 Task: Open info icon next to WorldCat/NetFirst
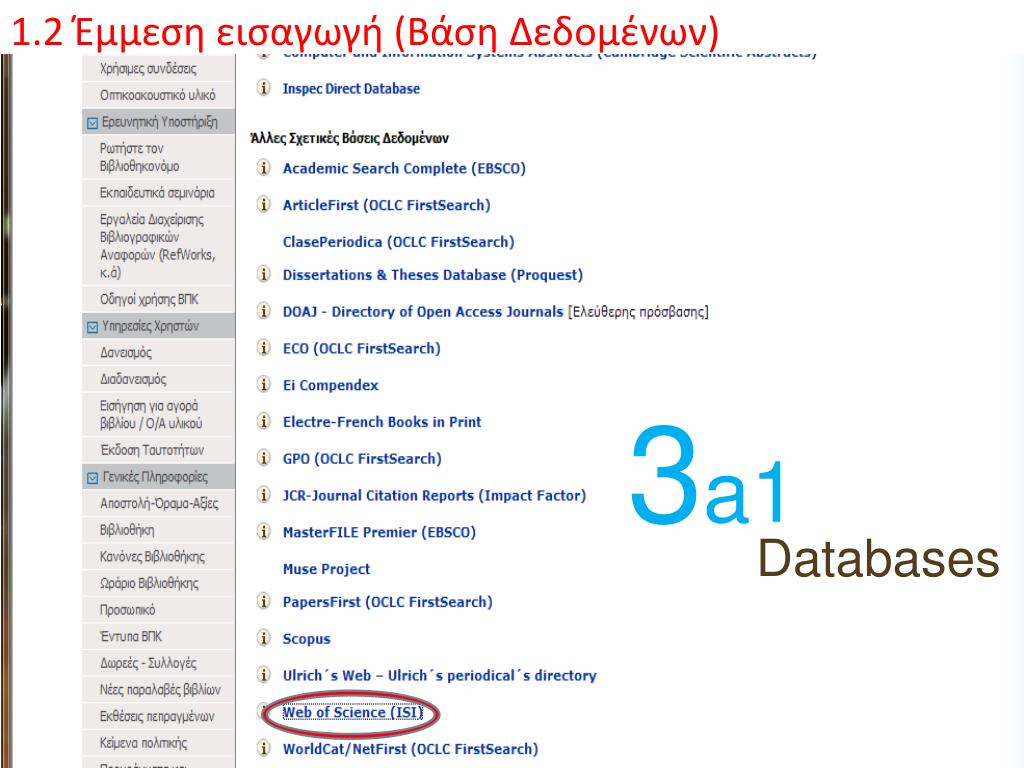(263, 748)
